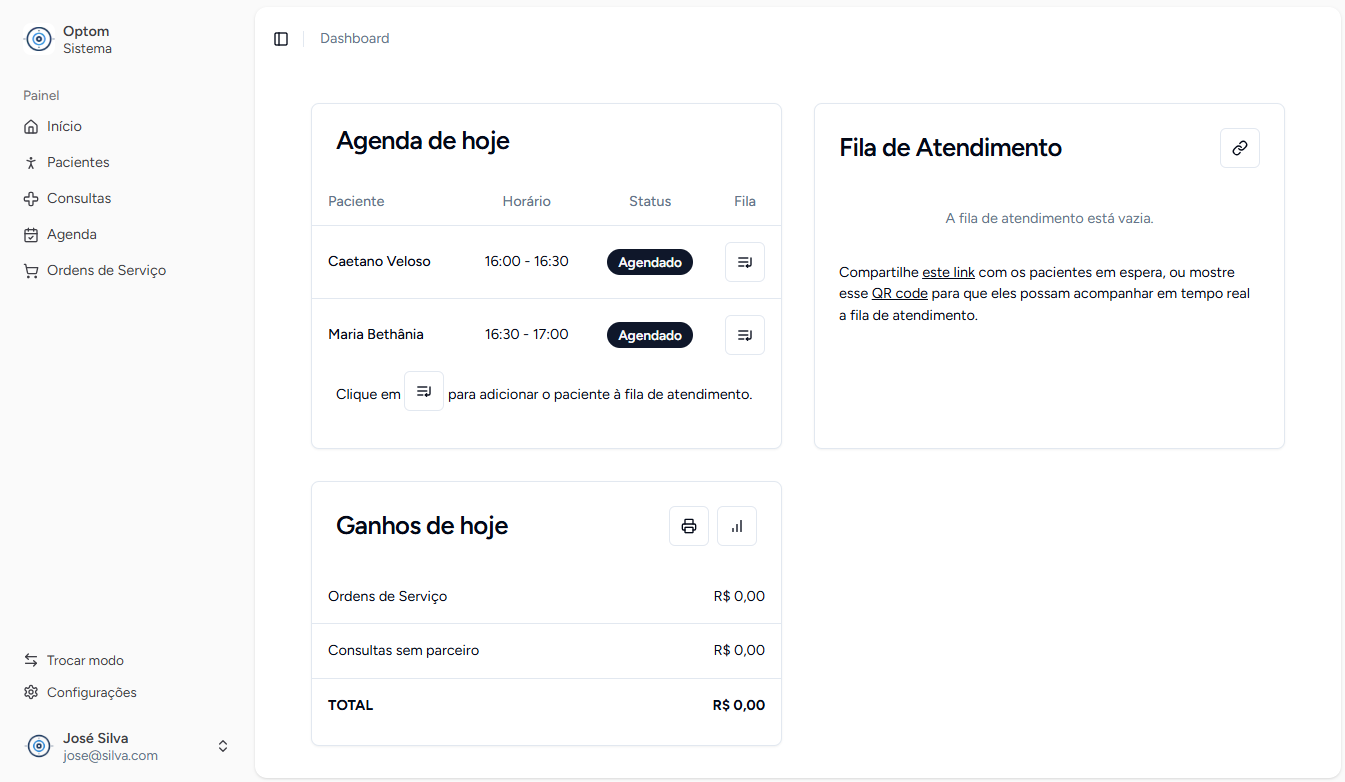Copy the Fila de Atendimento link icon
The height and width of the screenshot is (782, 1345).
coord(1240,148)
